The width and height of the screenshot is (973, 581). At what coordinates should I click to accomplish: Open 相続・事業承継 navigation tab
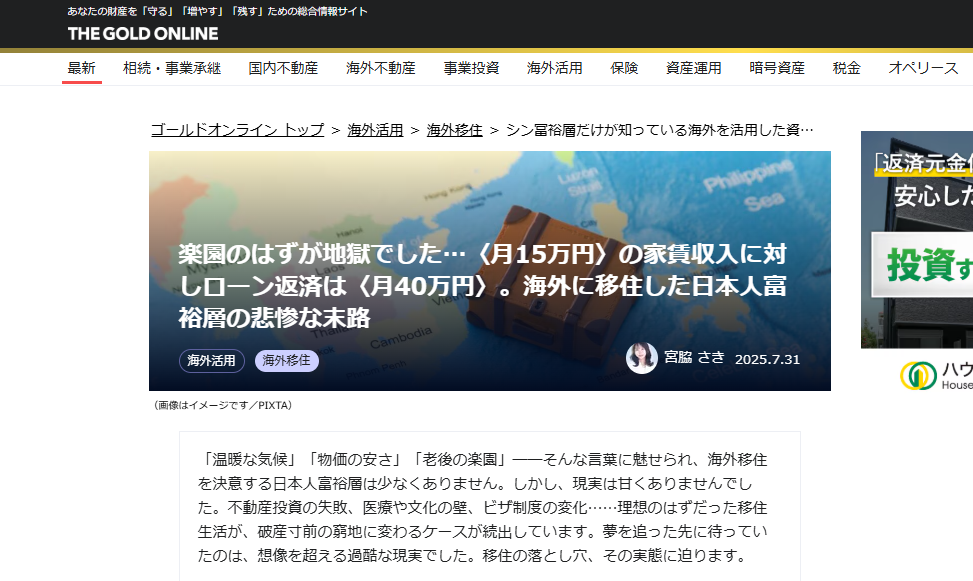coord(172,68)
